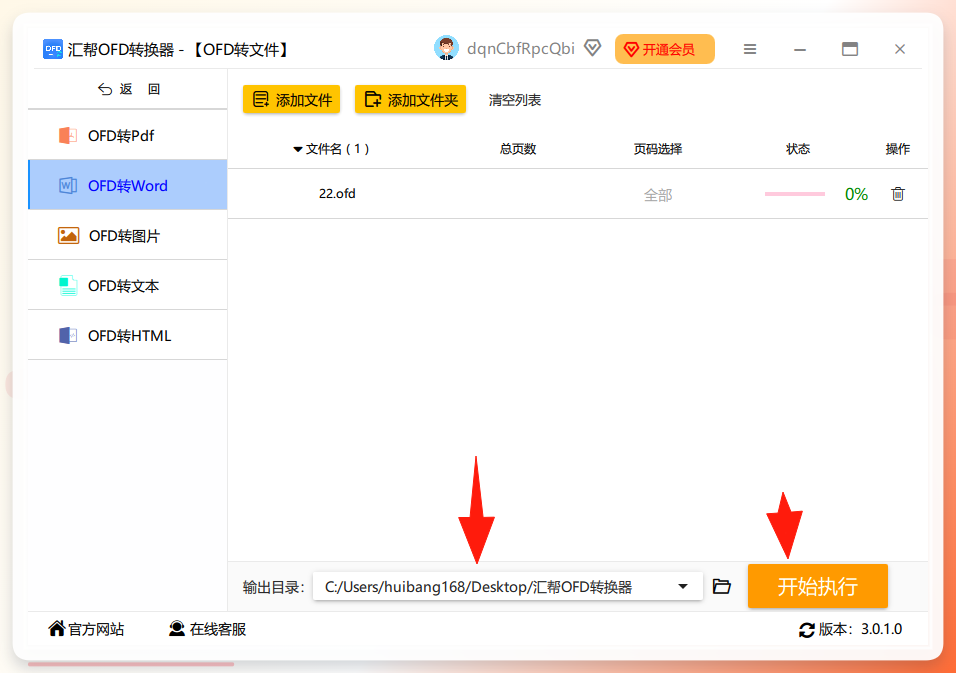Maximize the converter window
Viewport: 956px width, 673px height.
(x=850, y=49)
